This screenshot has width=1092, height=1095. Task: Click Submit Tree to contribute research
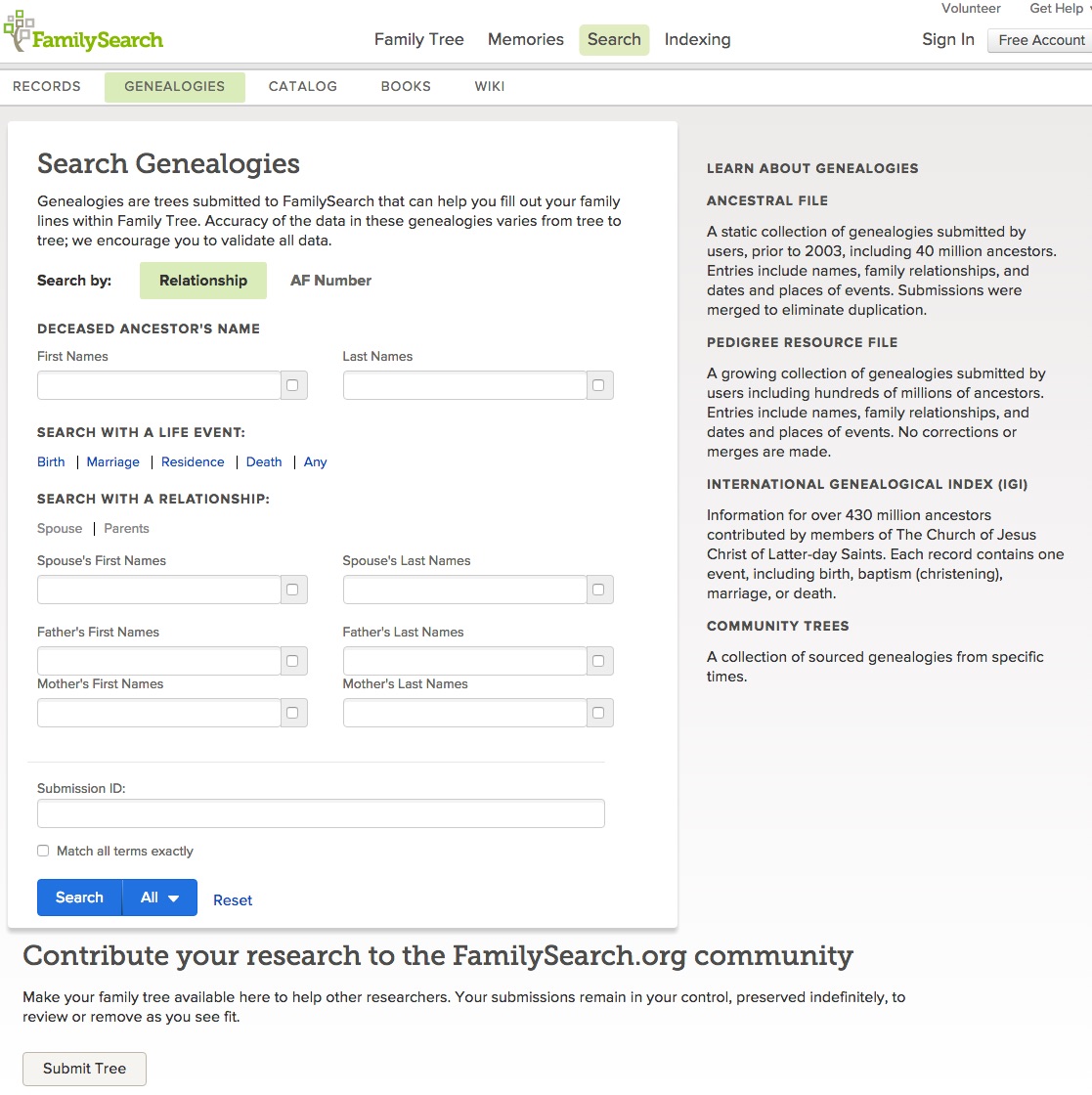(84, 1069)
